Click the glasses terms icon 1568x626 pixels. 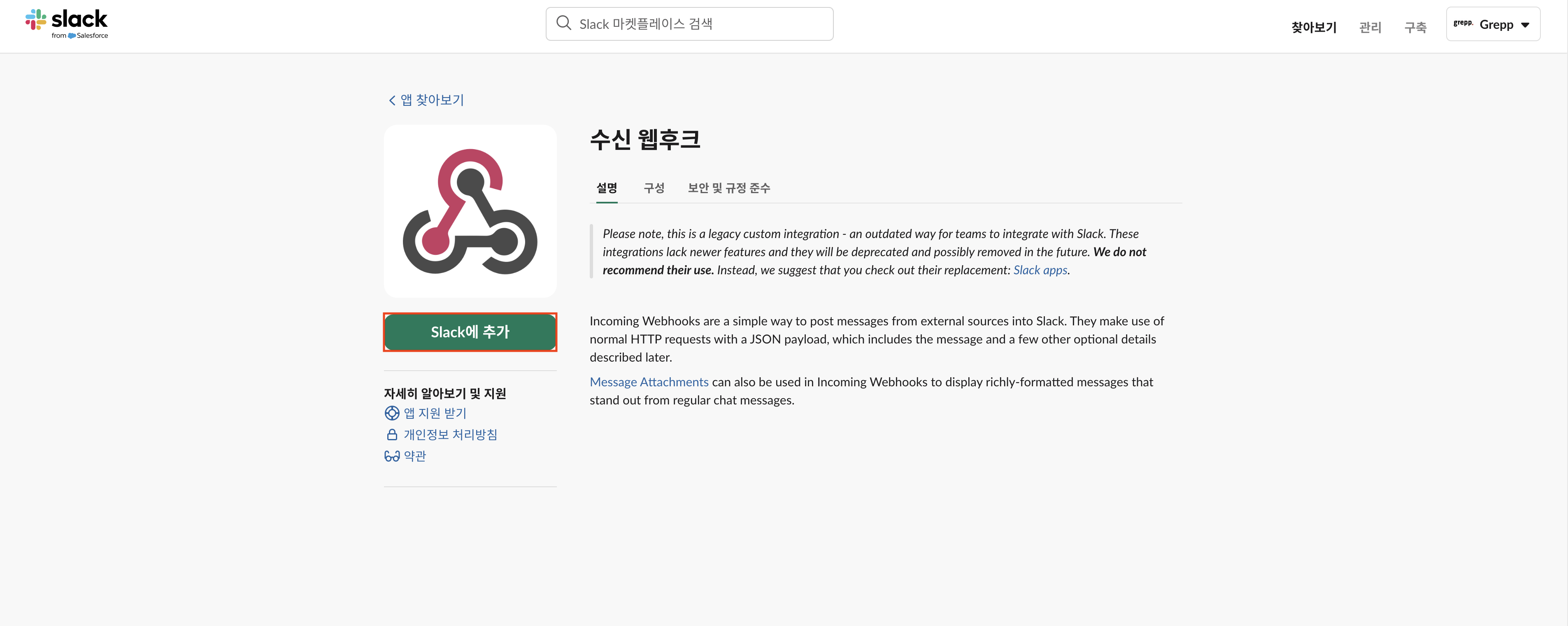pos(392,456)
